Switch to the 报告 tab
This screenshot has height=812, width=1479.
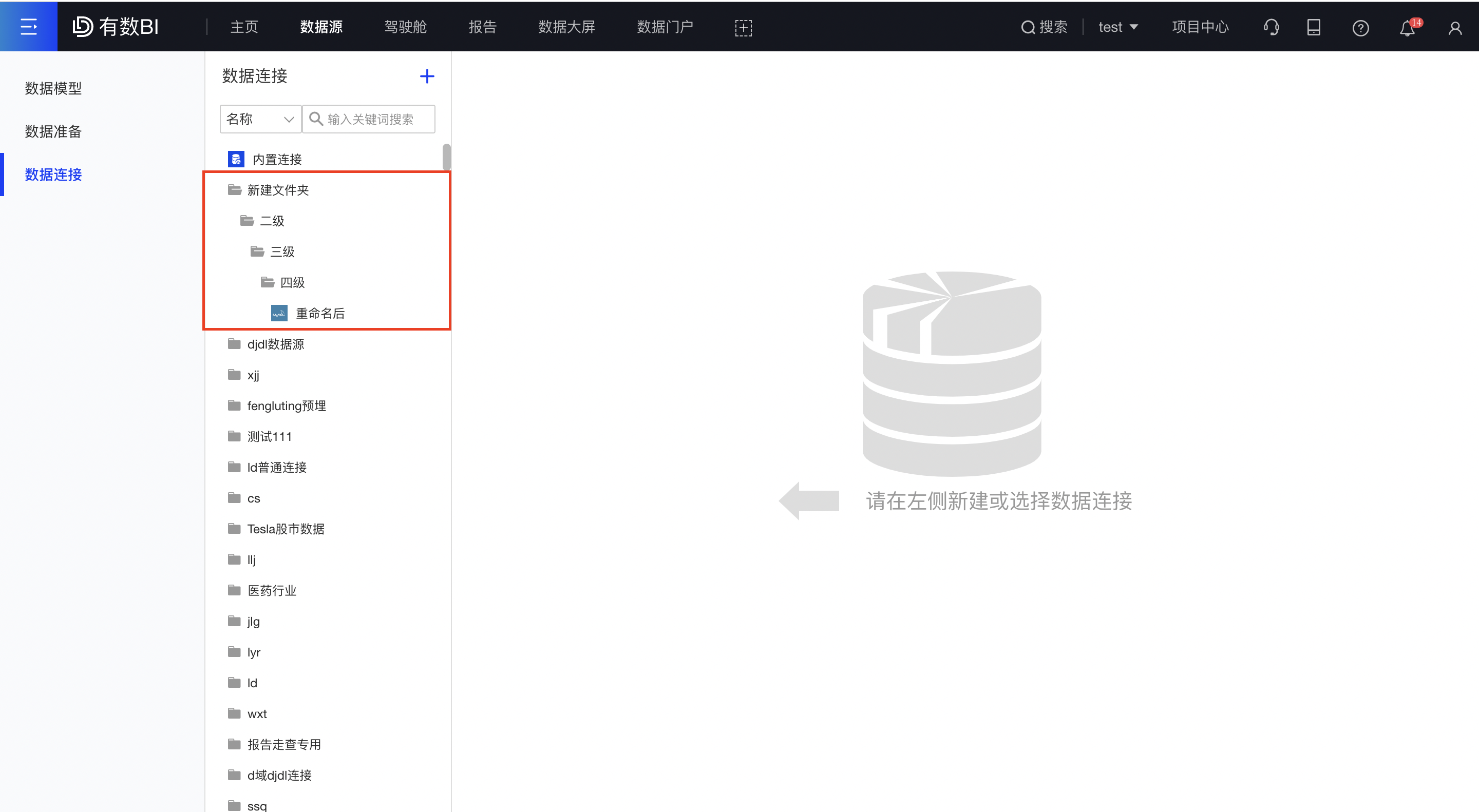click(x=482, y=26)
